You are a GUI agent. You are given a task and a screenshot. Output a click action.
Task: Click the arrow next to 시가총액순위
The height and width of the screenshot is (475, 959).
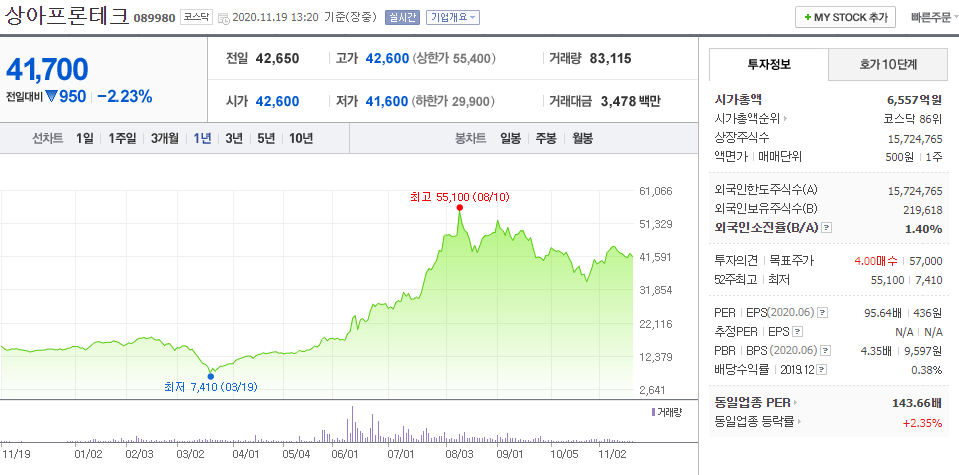coord(785,119)
